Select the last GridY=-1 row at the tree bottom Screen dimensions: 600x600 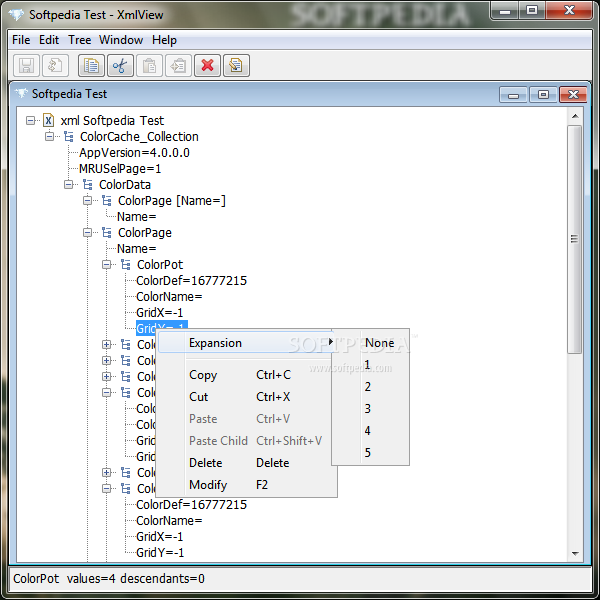coord(160,553)
